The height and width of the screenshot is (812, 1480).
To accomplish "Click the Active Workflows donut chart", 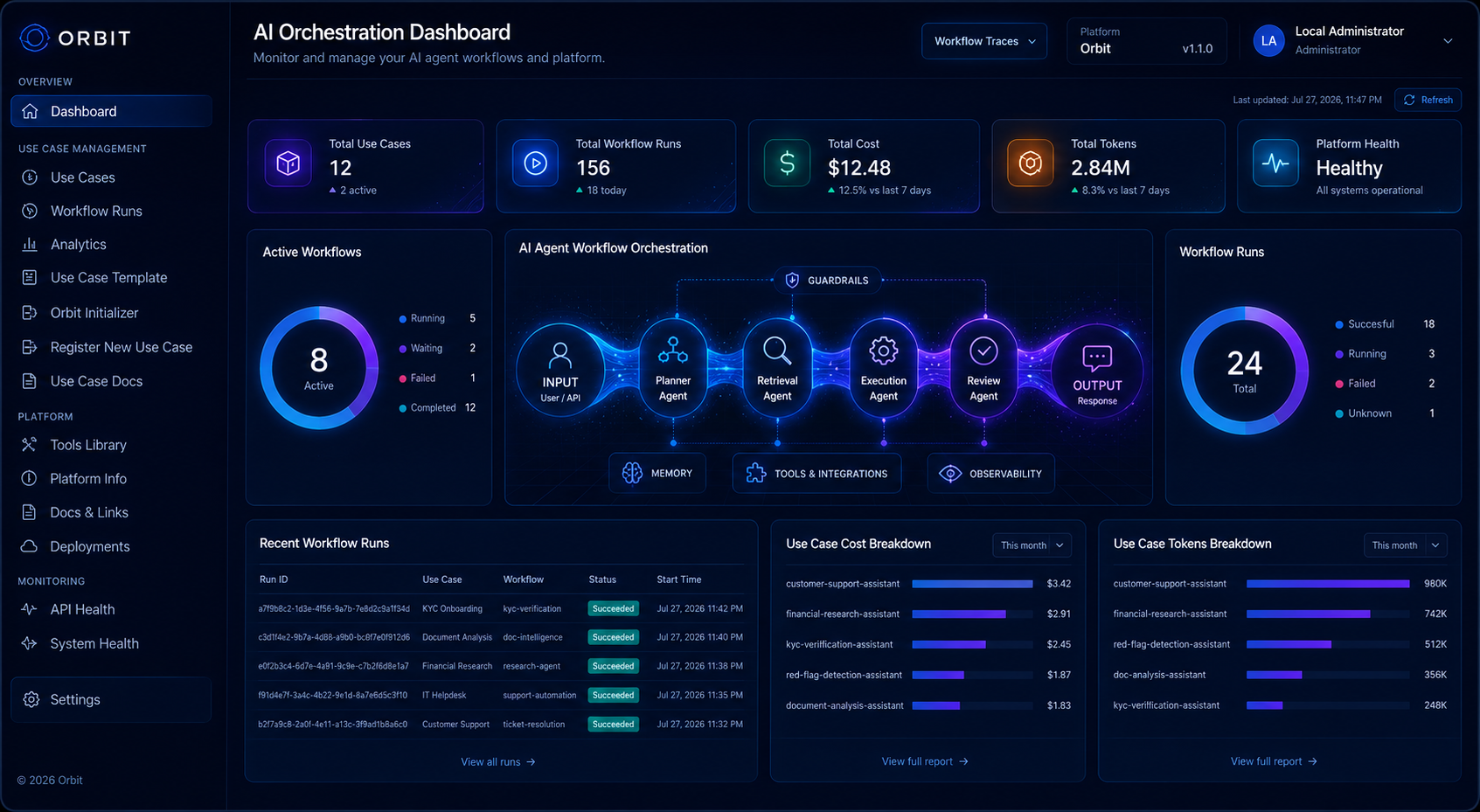I will coord(319,367).
